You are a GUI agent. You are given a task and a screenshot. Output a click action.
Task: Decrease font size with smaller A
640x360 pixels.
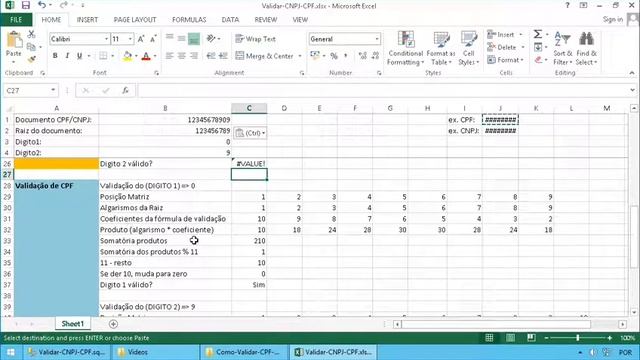(153, 39)
